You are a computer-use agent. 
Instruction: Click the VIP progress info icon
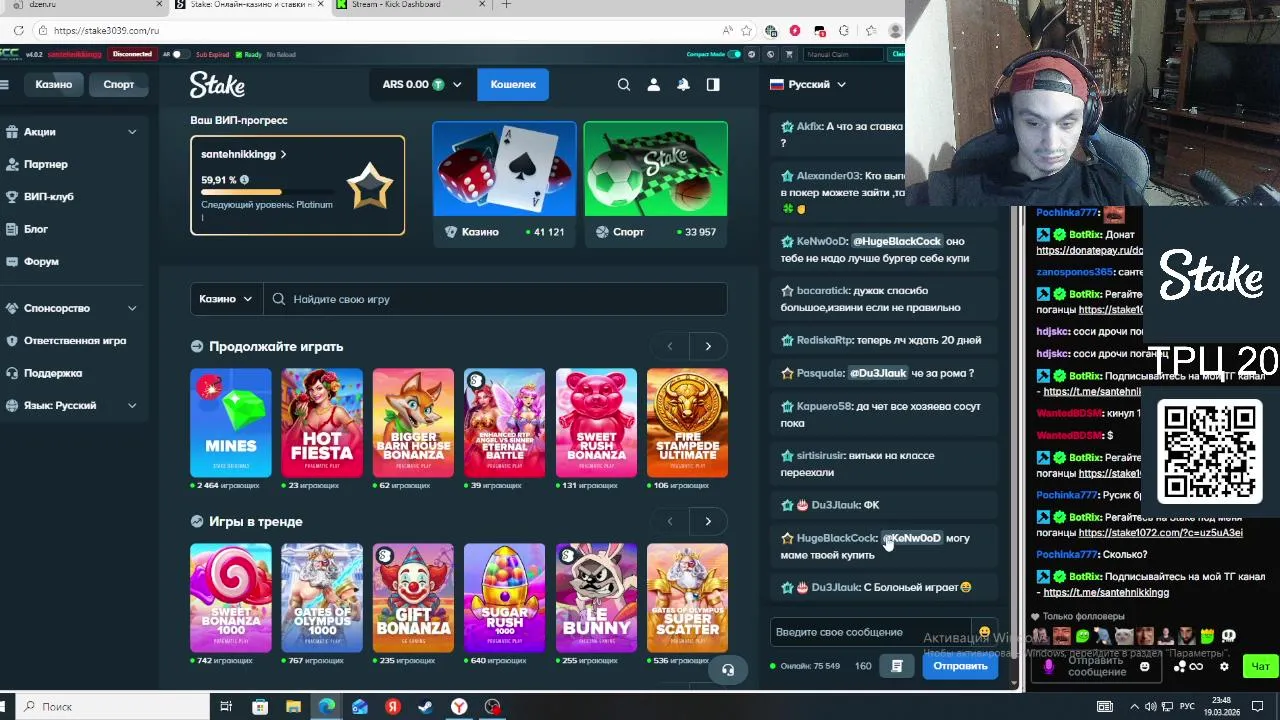click(244, 180)
